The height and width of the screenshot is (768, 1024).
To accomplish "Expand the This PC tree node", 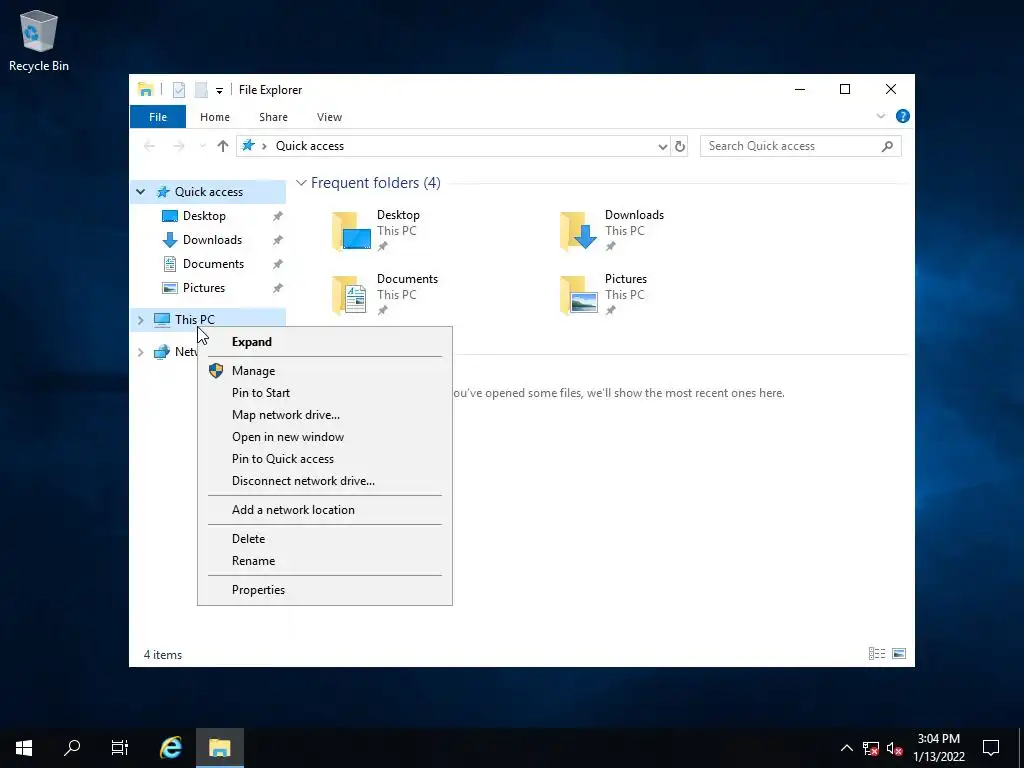I will (140, 320).
